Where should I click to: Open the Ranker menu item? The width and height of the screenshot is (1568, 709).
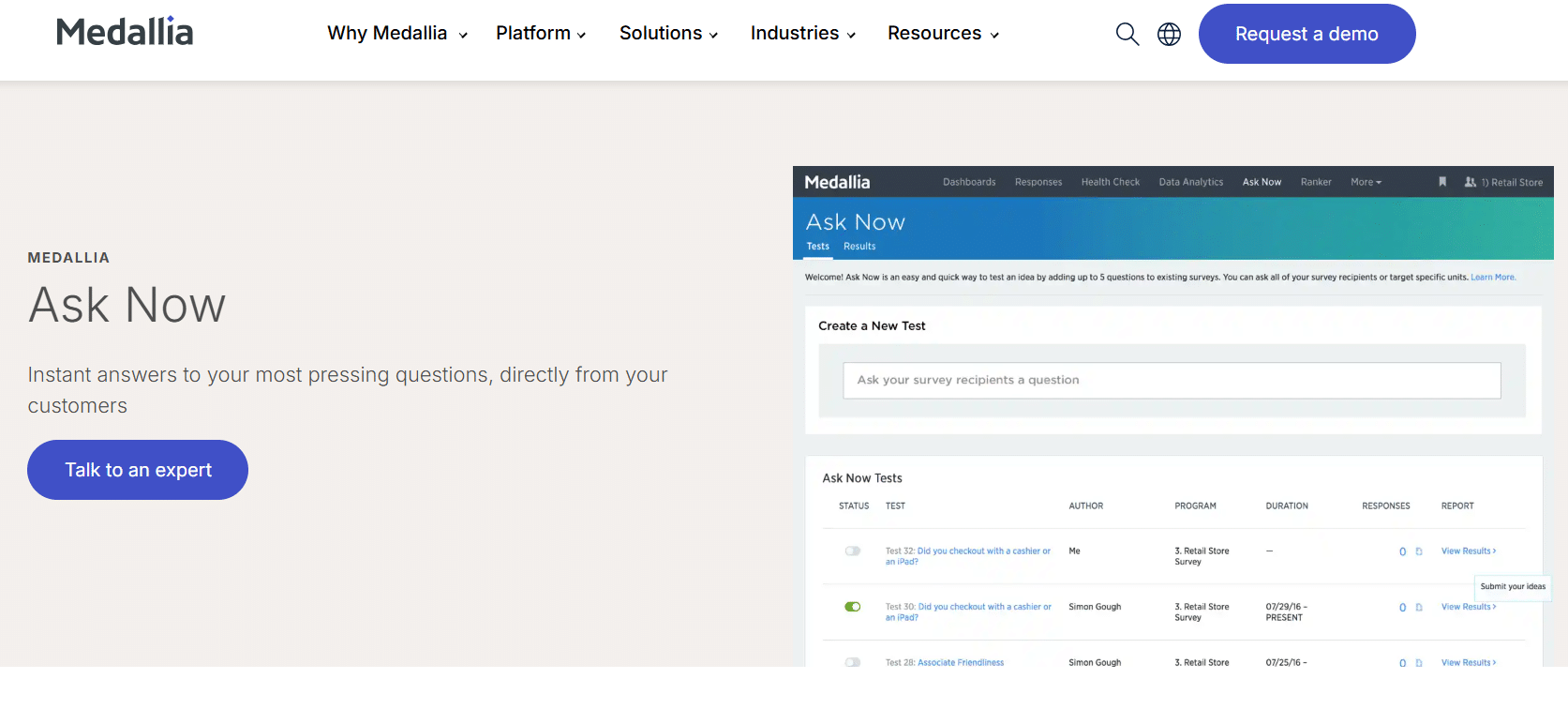pos(1316,182)
